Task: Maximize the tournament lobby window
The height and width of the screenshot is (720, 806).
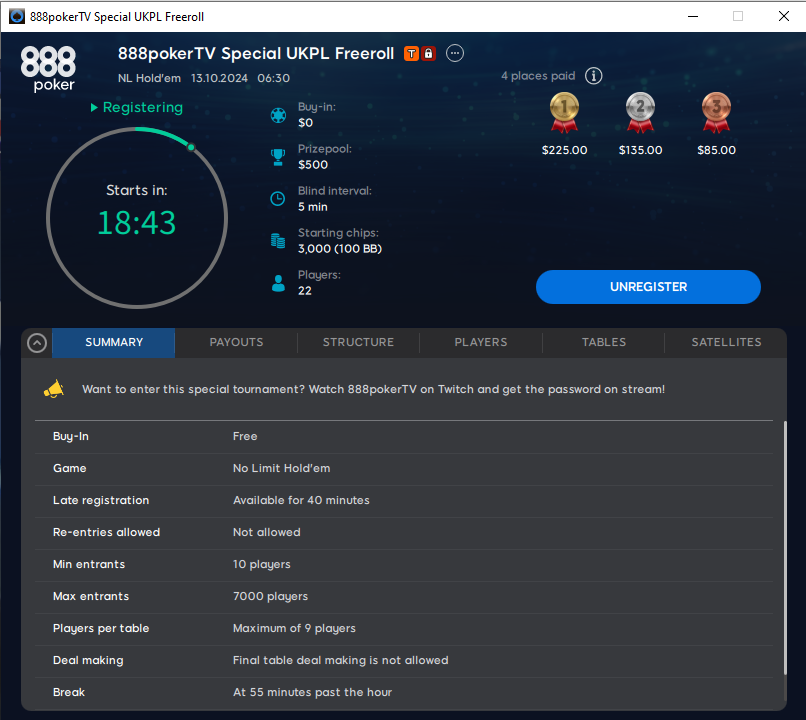Action: tap(738, 16)
